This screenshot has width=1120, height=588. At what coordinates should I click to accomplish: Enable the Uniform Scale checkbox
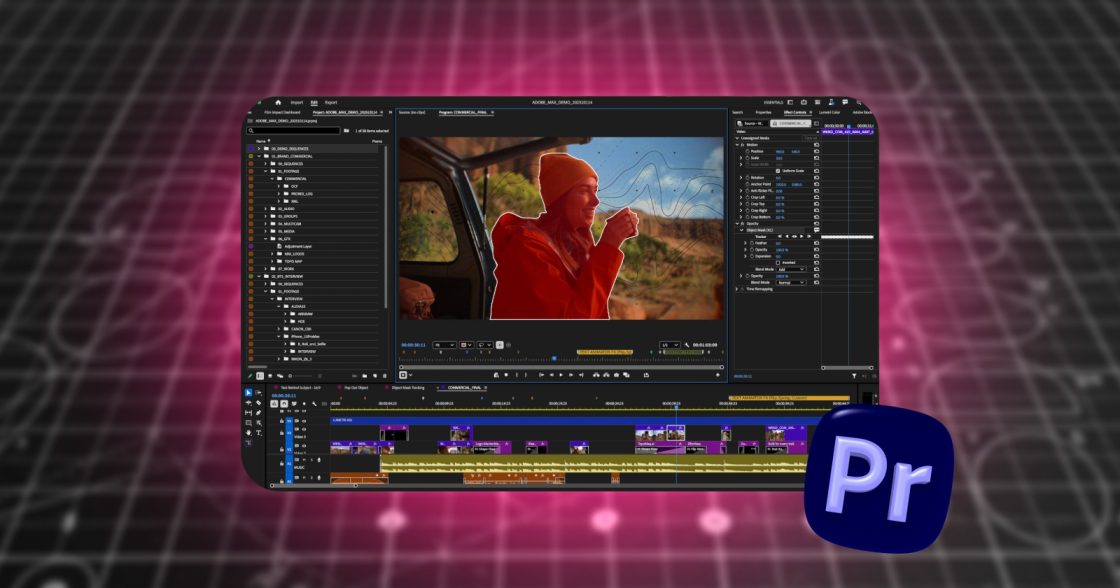point(778,170)
